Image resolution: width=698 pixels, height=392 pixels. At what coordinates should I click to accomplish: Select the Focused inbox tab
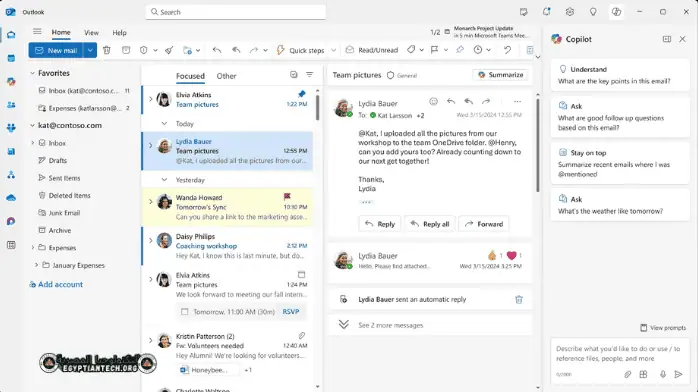(190, 76)
